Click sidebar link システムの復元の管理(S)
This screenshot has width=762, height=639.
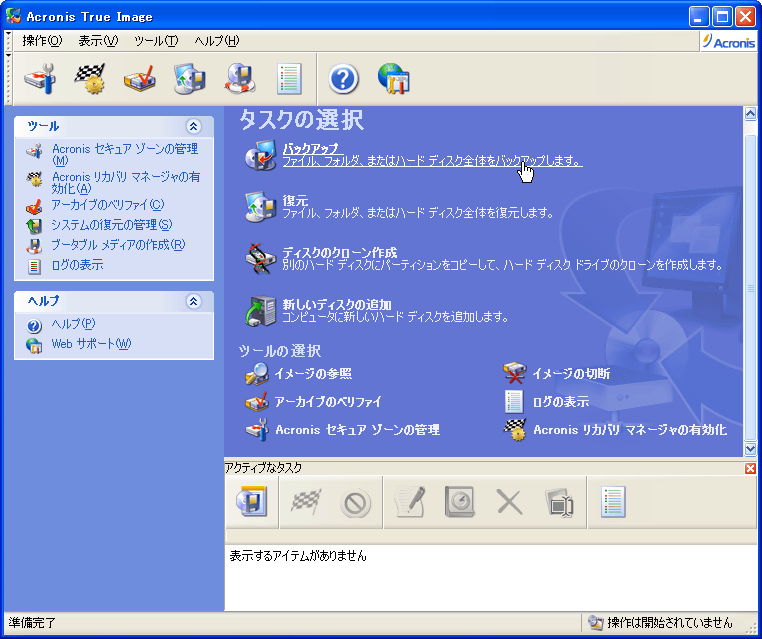tap(112, 225)
